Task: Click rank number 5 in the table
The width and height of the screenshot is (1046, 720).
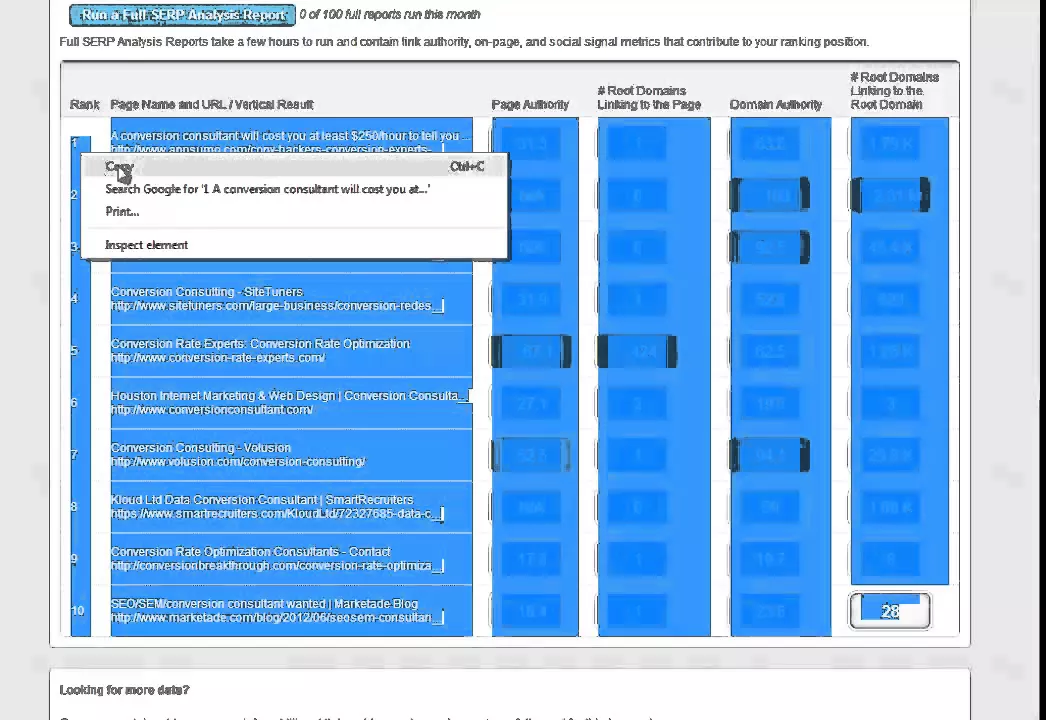Action: pyautogui.click(x=74, y=350)
